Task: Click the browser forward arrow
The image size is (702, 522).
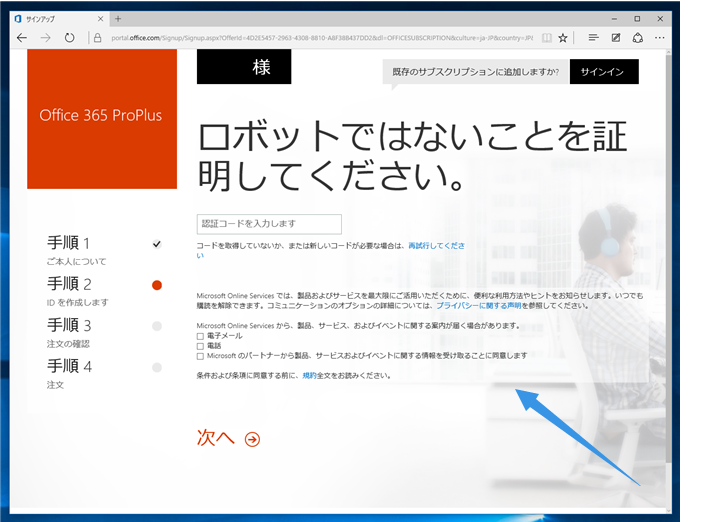Action: 46,38
